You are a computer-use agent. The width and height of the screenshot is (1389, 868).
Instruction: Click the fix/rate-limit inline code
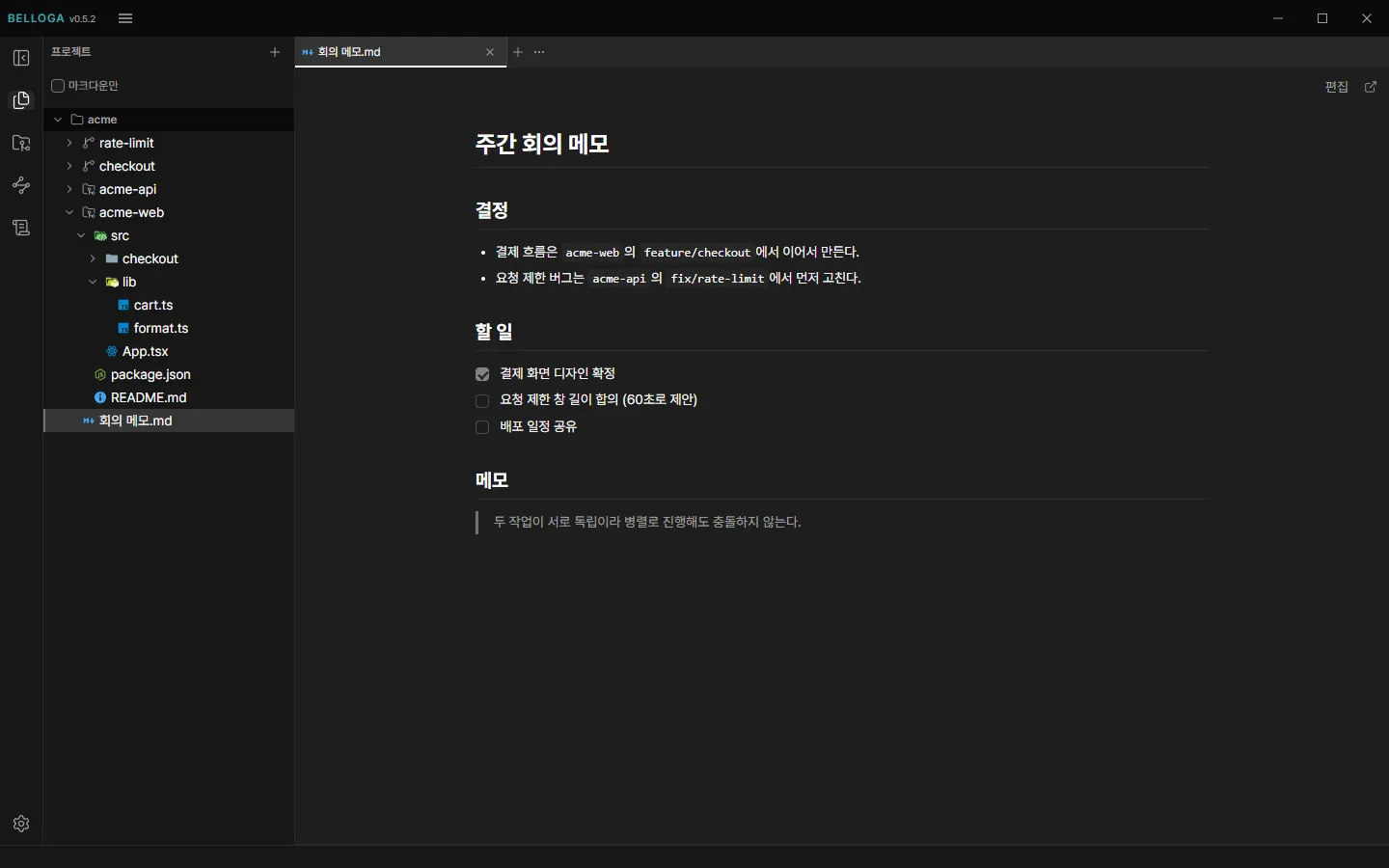[718, 279]
